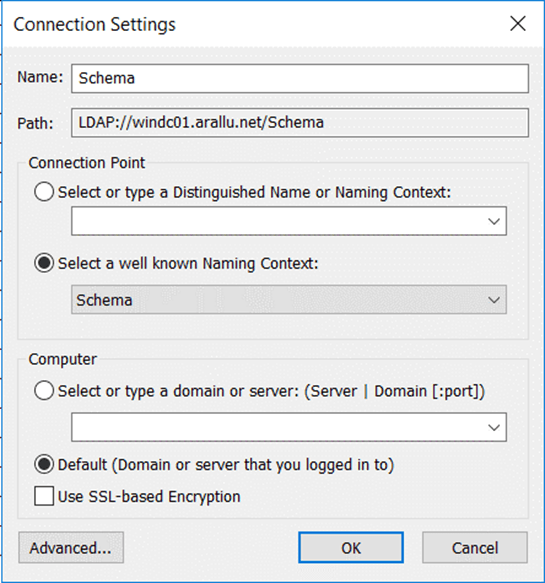545x583 pixels.
Task: Select Default domain or server radio
Action: click(x=44, y=464)
